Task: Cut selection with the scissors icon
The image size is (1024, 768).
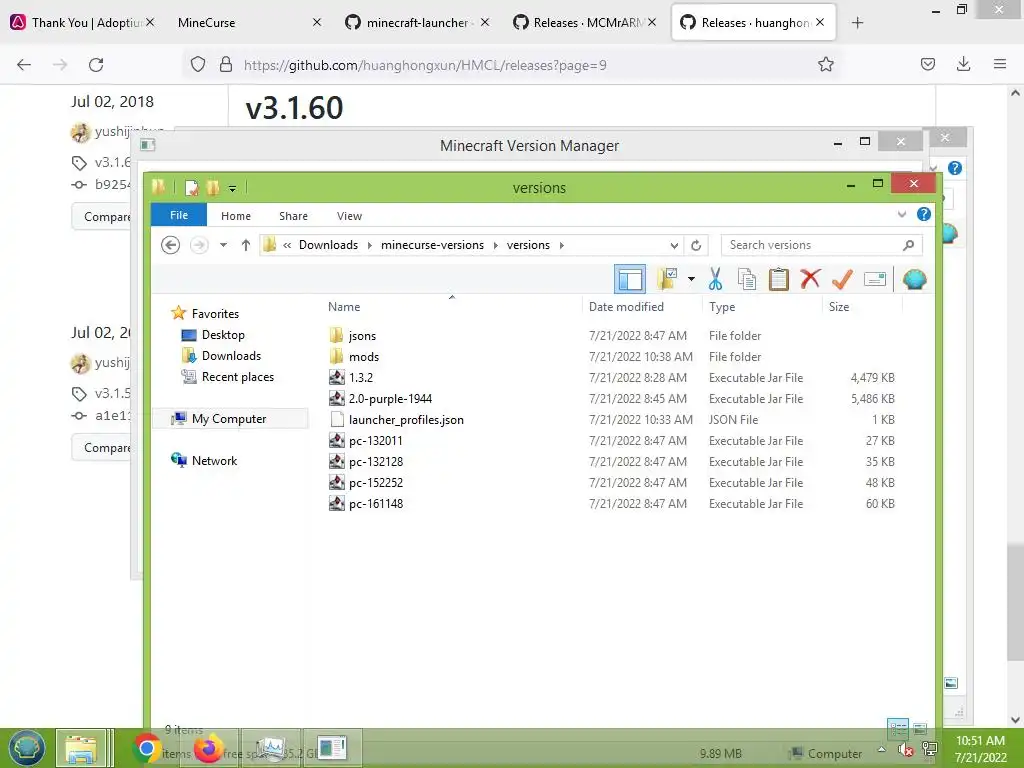Action: point(715,280)
